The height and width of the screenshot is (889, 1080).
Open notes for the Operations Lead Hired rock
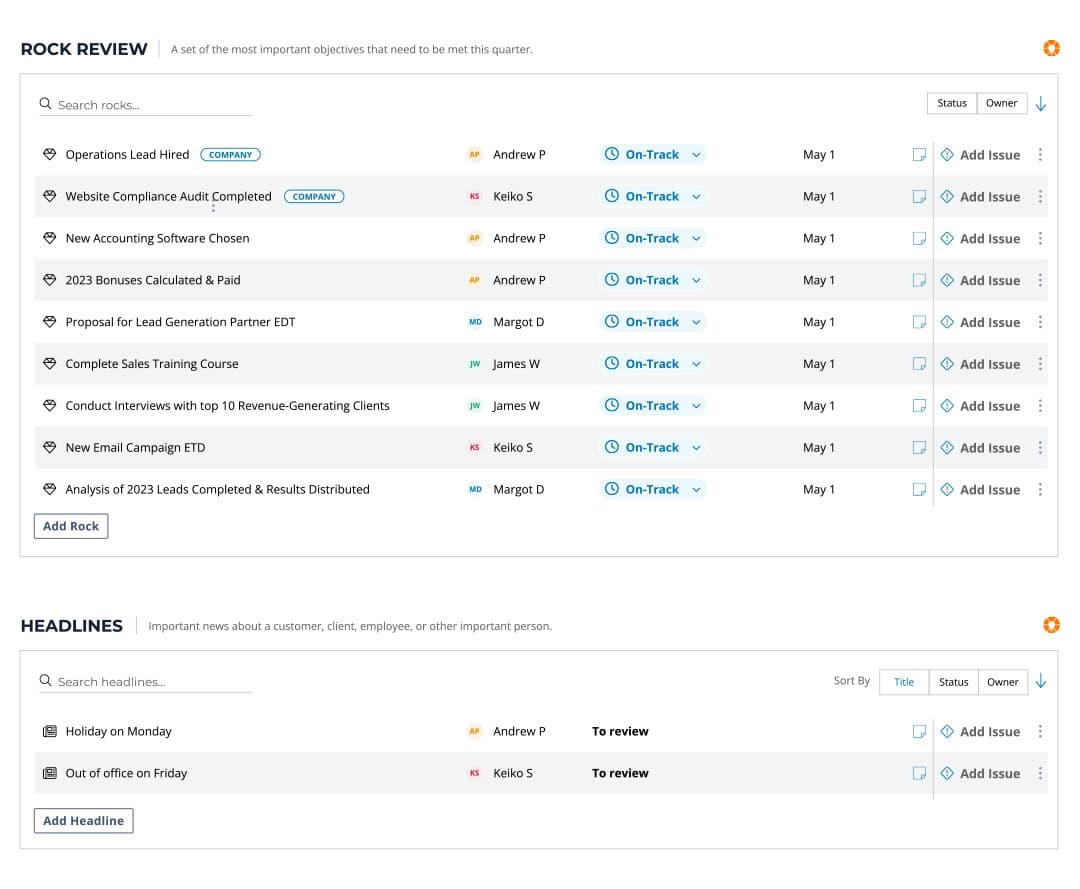coord(919,154)
